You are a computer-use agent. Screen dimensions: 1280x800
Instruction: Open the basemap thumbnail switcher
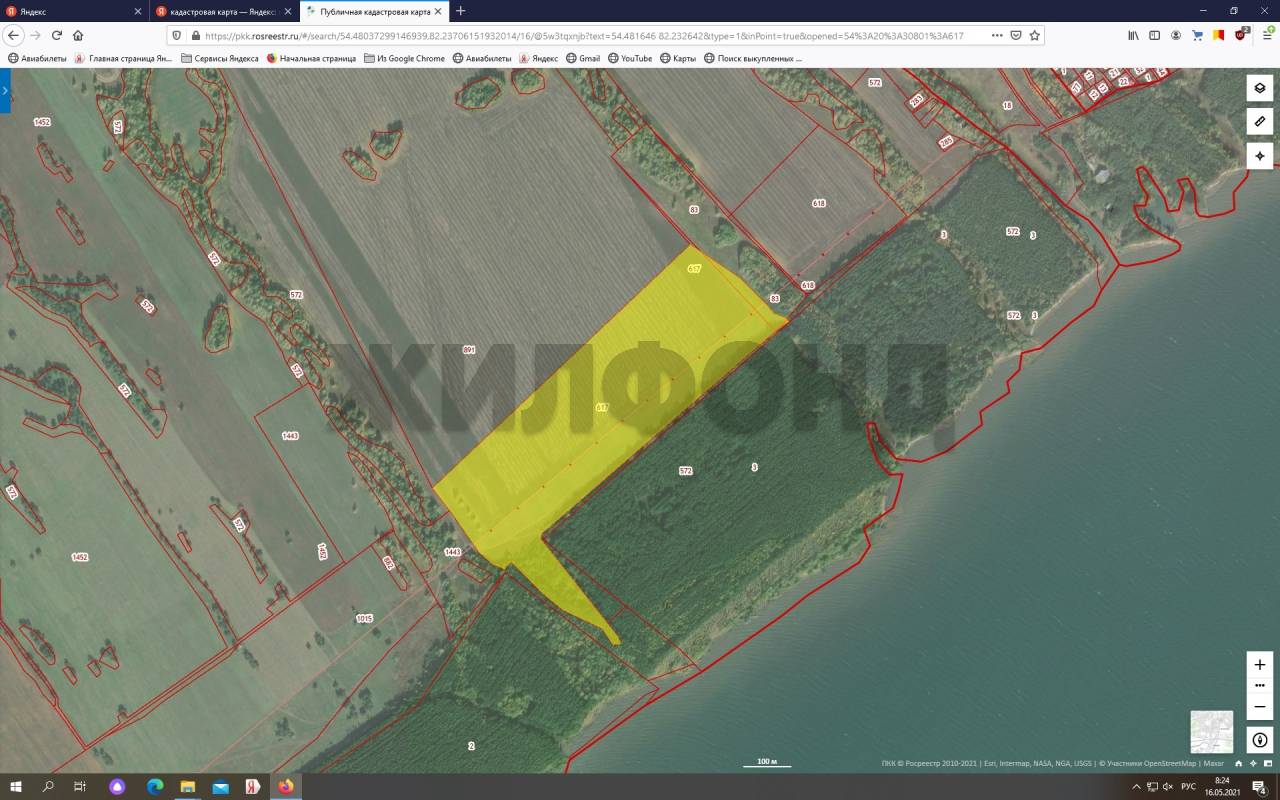pos(1211,731)
